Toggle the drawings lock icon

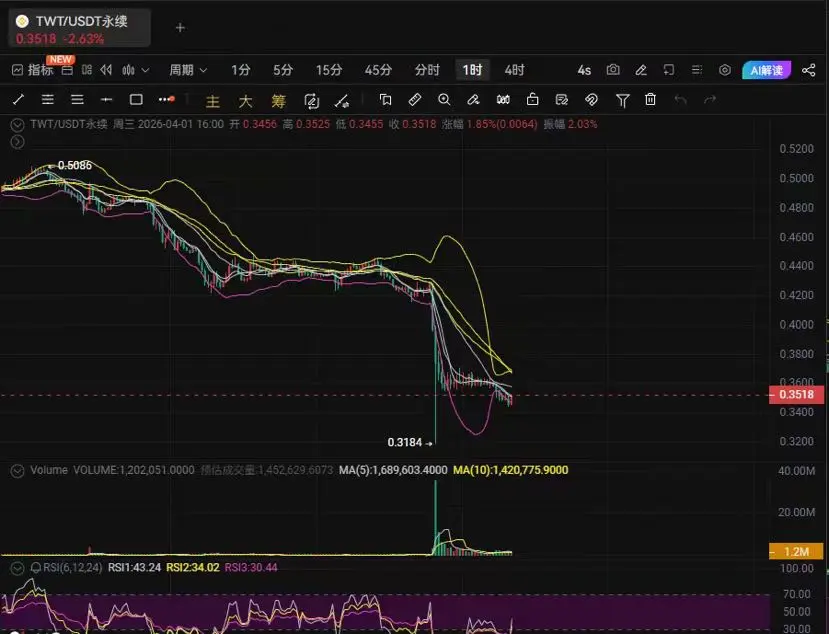pyautogui.click(x=532, y=99)
